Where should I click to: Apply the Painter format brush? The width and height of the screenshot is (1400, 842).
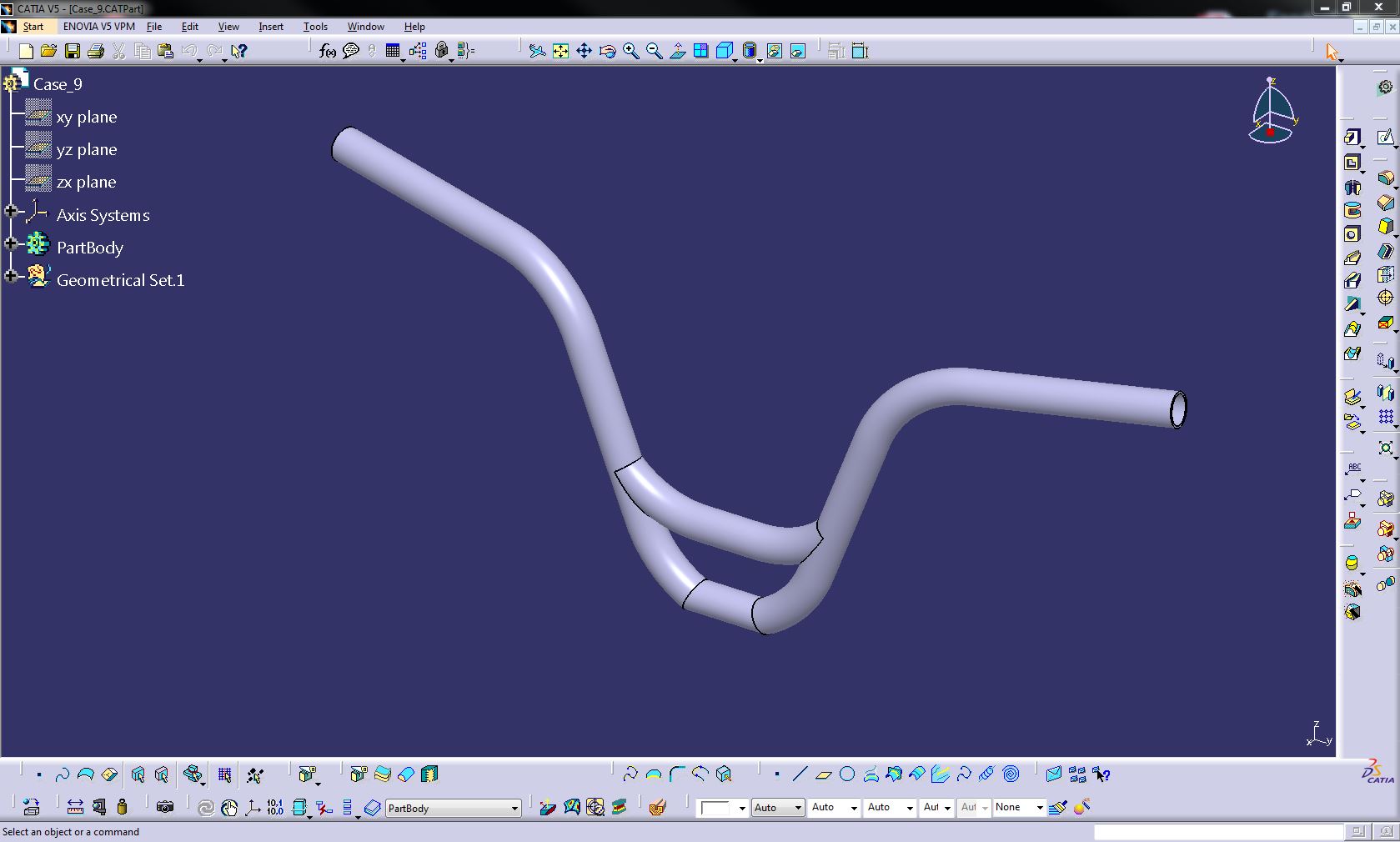[x=1058, y=807]
